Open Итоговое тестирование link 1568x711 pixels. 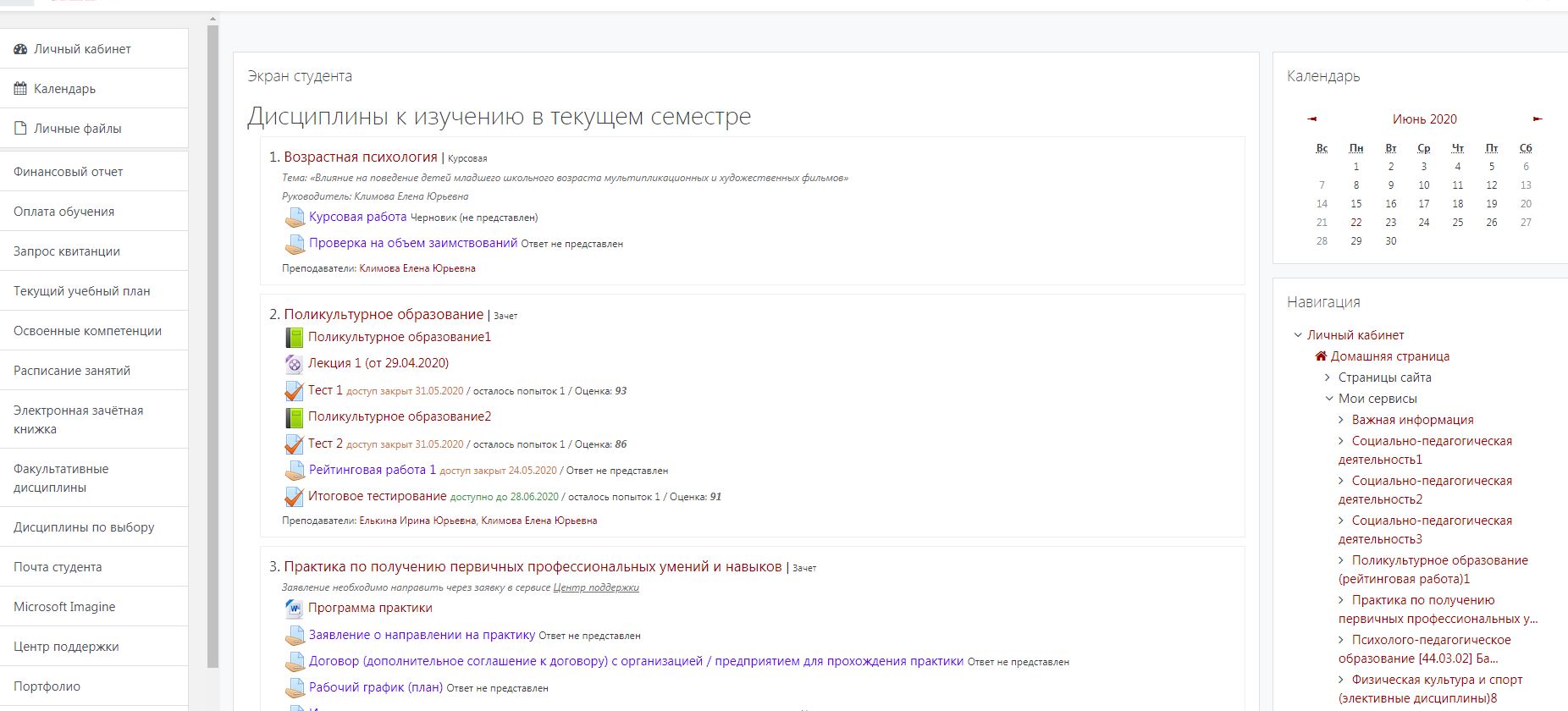pos(377,496)
